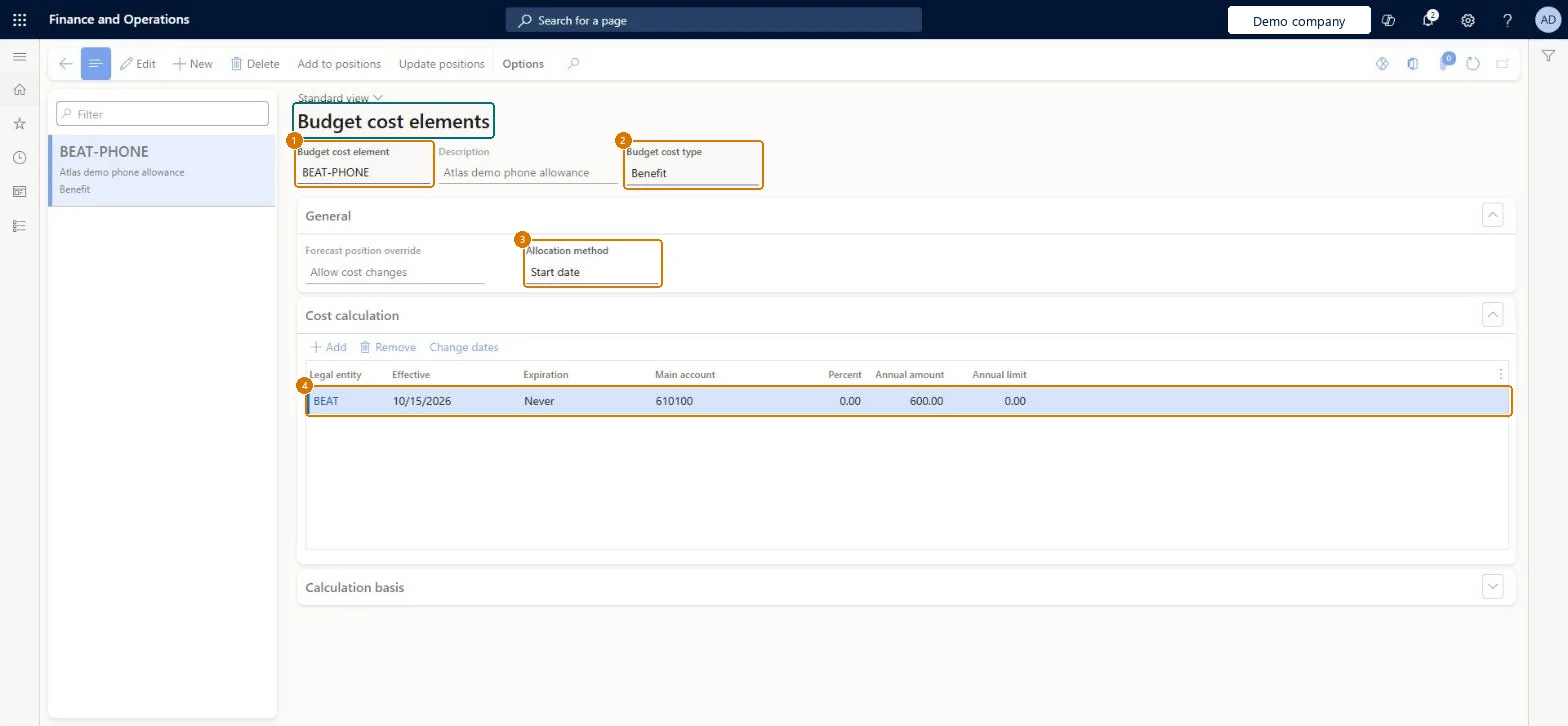
Task: Open the settings gear
Action: (1468, 20)
